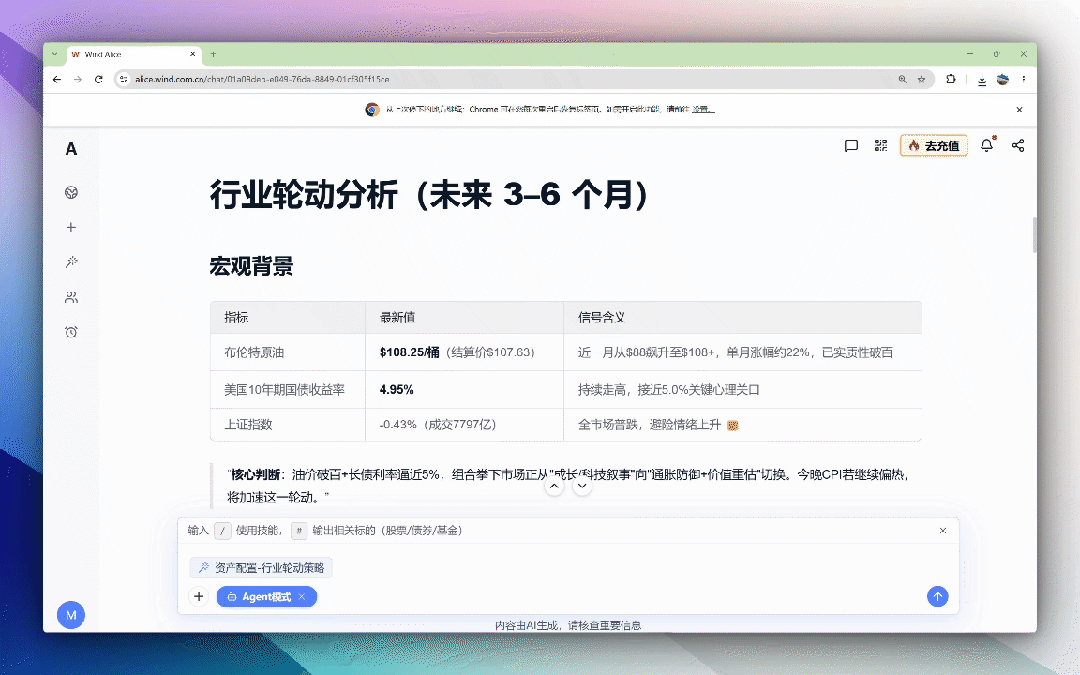1080x675 pixels.
Task: Go forward with the browser forward arrow
Action: tap(78, 79)
